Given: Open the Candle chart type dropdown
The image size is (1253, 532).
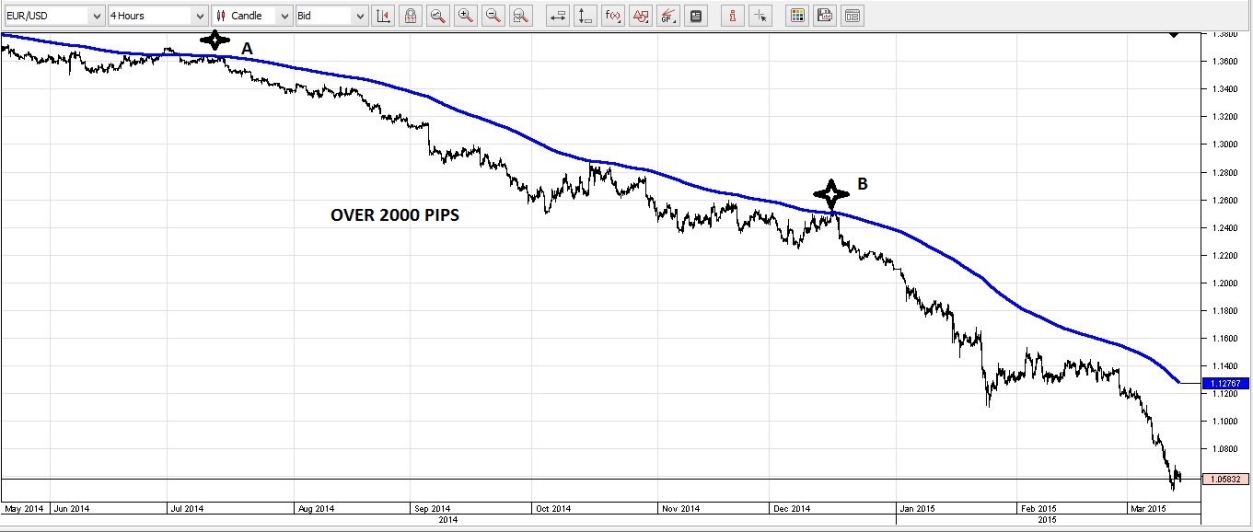Looking at the screenshot, I should [252, 16].
